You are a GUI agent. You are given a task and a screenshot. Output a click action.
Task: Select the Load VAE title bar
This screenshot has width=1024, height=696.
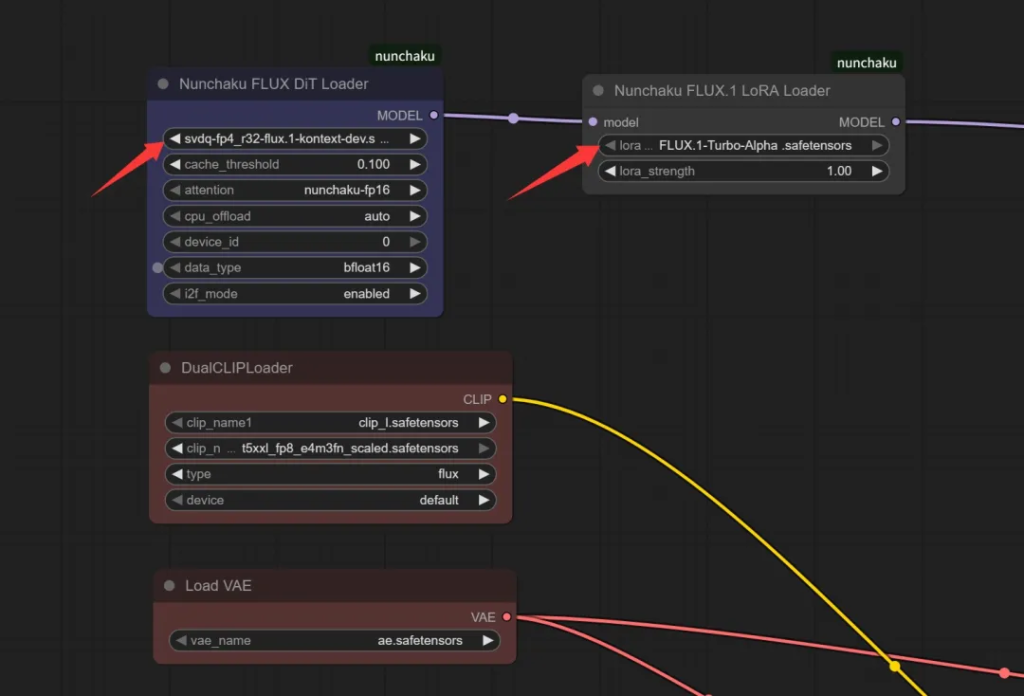click(x=334, y=586)
